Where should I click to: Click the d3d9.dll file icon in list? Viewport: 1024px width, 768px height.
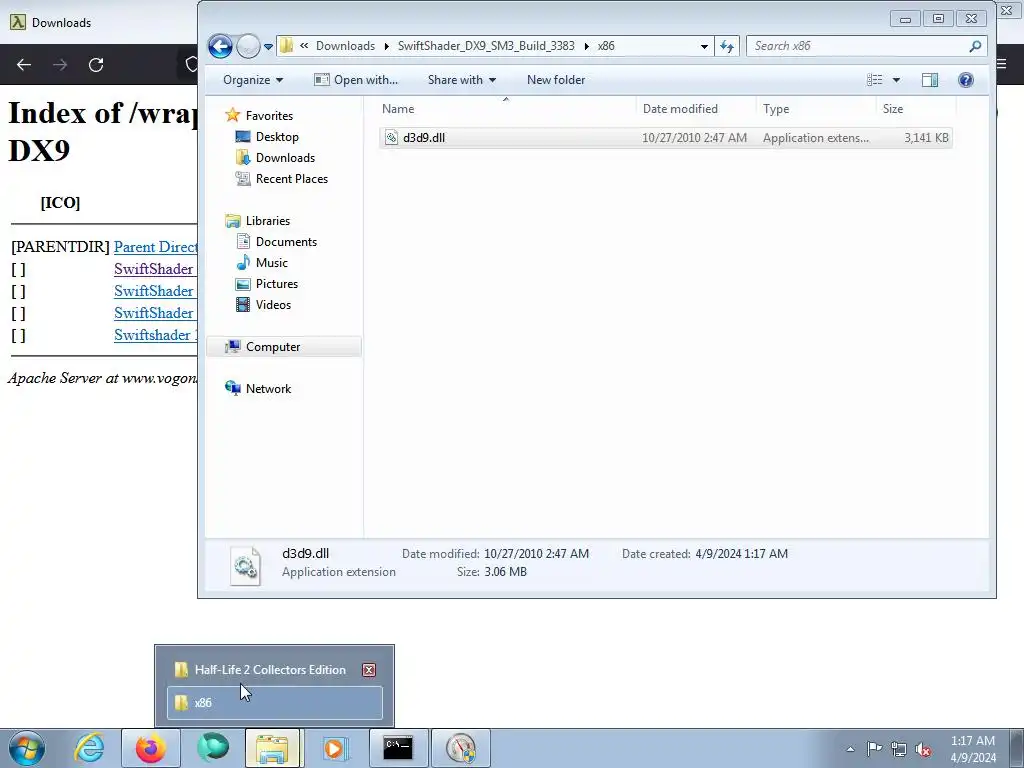[x=391, y=138]
